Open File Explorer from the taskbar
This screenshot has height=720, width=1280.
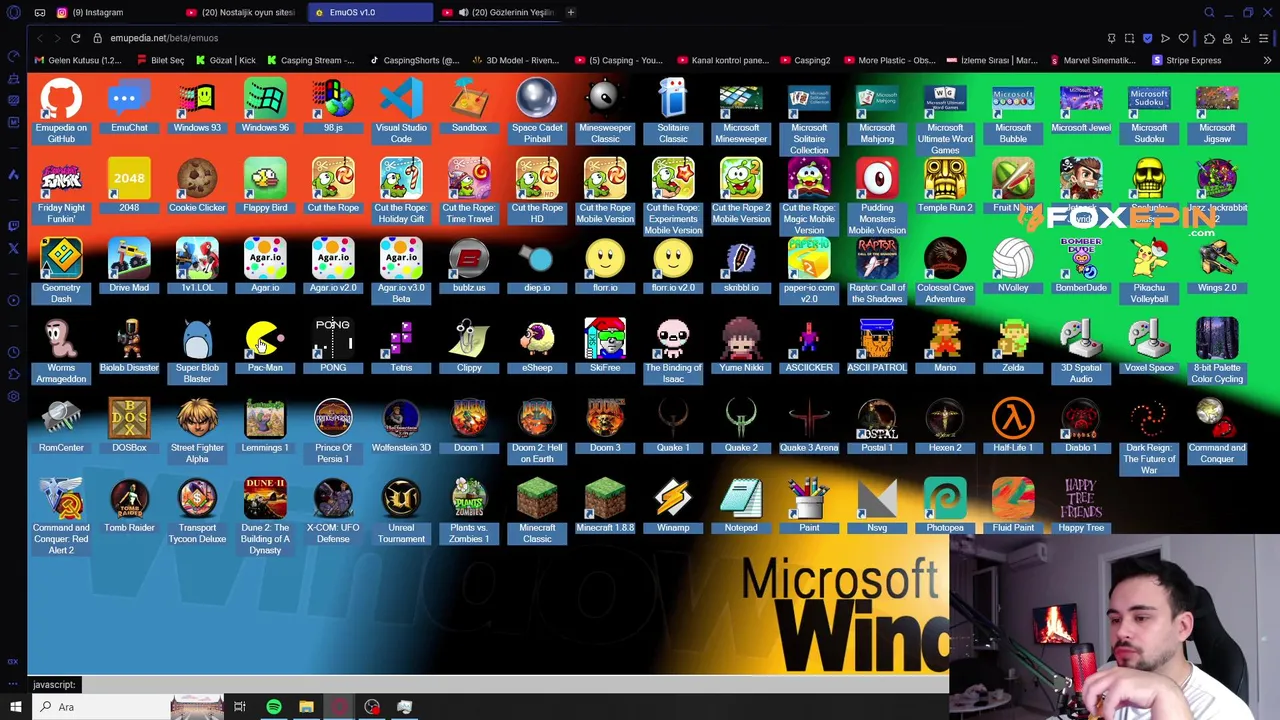pos(306,707)
